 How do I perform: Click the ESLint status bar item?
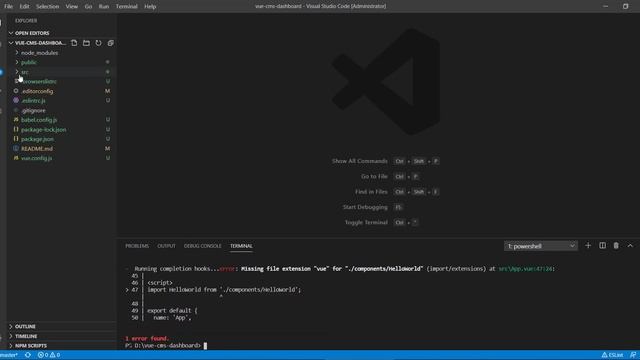(612, 355)
